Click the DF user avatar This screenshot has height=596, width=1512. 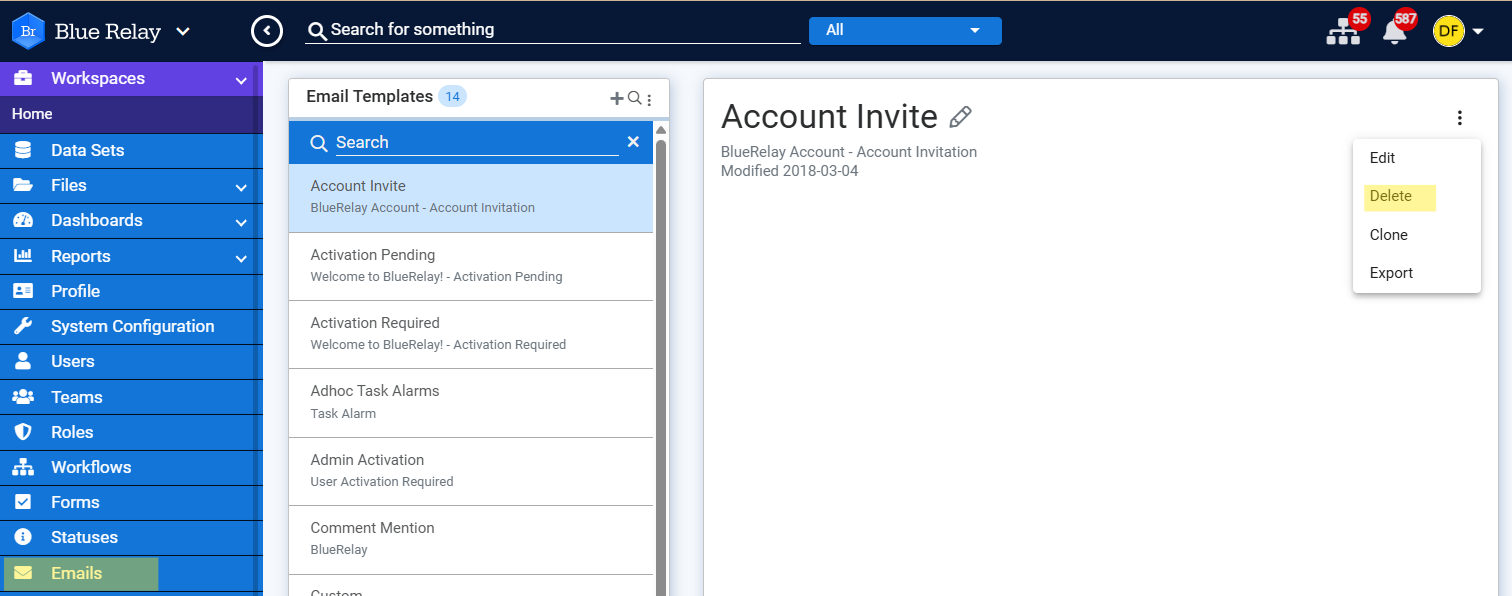click(x=1448, y=31)
